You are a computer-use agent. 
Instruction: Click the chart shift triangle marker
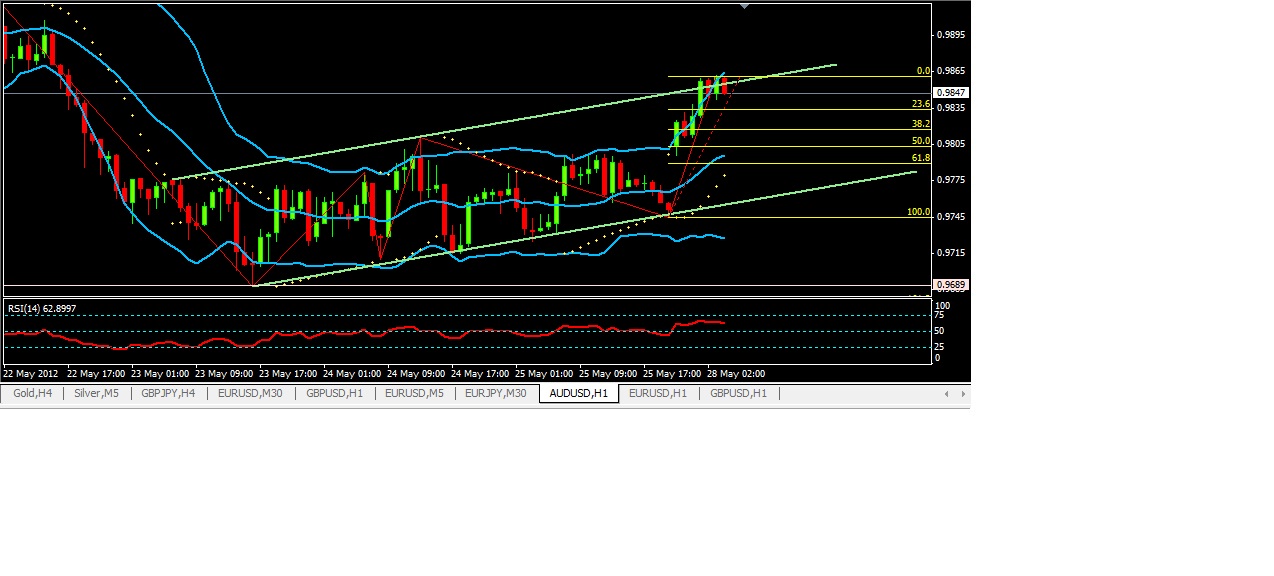pyautogui.click(x=743, y=6)
